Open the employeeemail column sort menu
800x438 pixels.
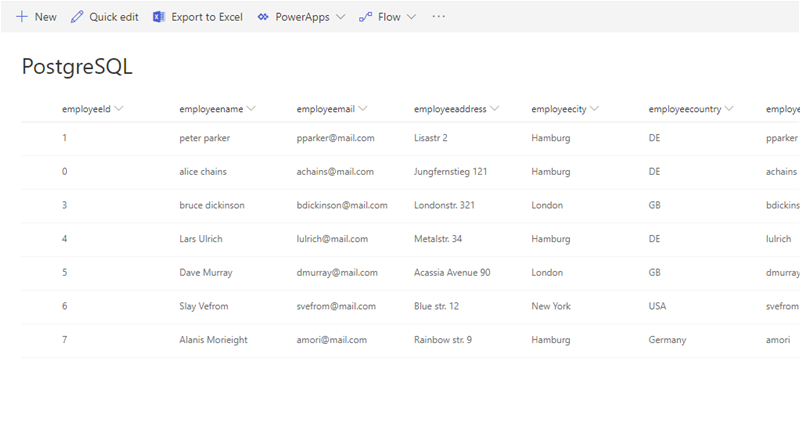(x=363, y=108)
